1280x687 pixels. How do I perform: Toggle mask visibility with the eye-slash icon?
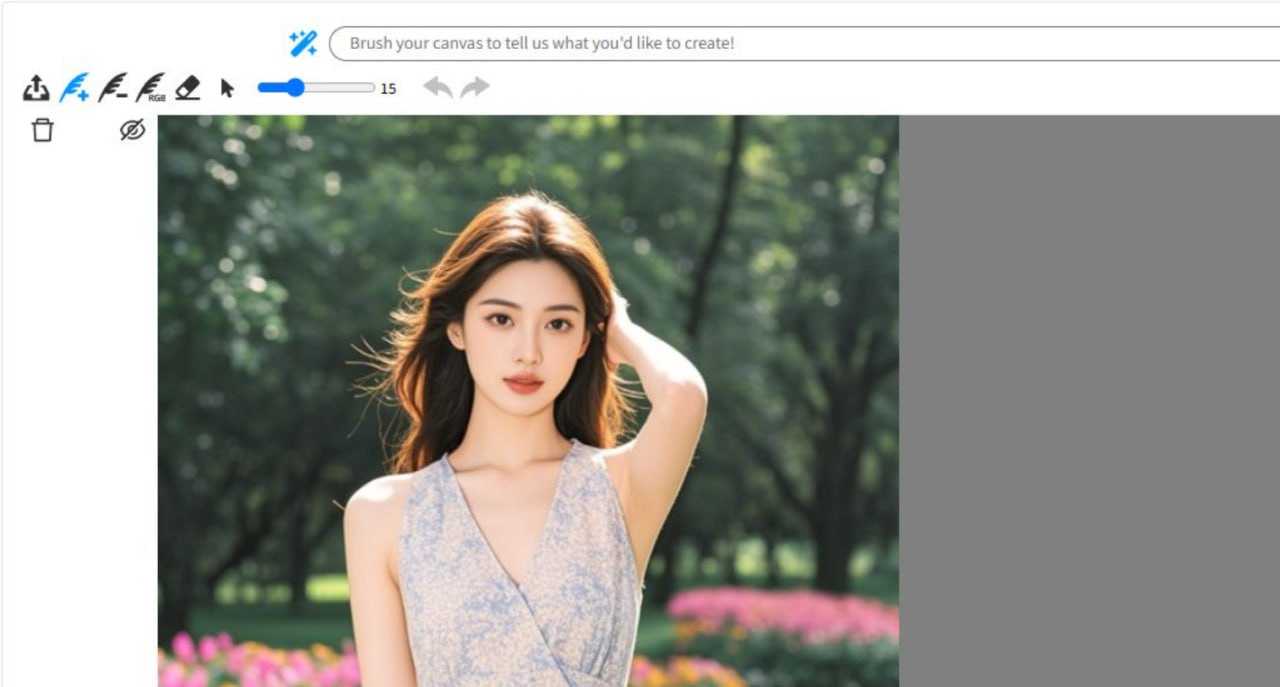click(x=132, y=130)
